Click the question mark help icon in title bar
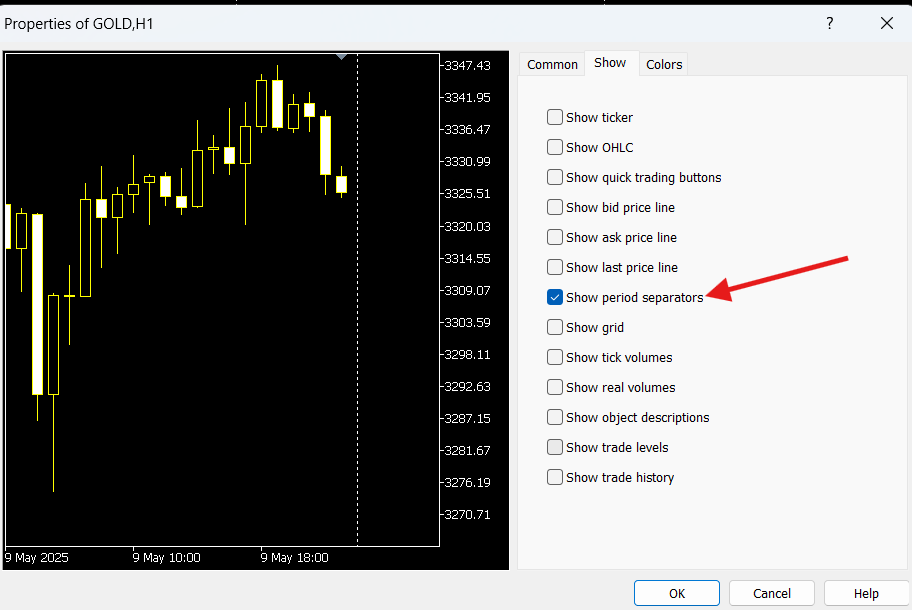 coord(829,23)
